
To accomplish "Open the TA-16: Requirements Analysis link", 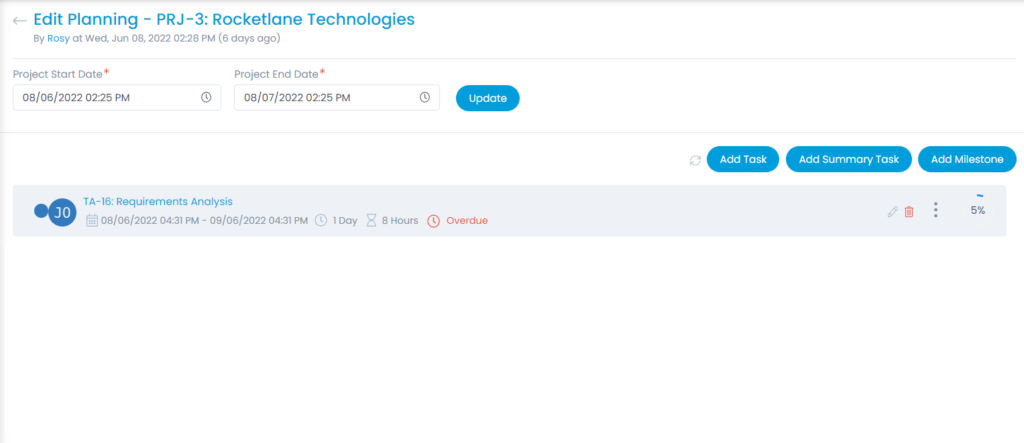I will pyautogui.click(x=157, y=201).
